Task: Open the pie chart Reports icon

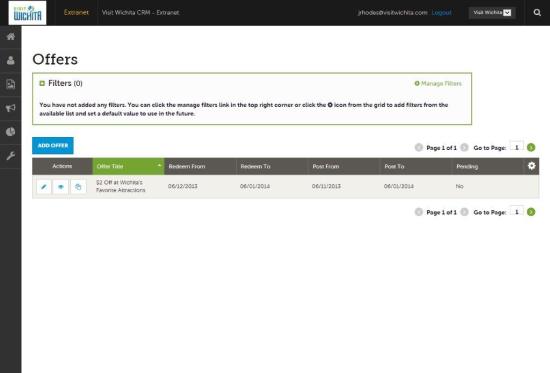Action: click(11, 132)
